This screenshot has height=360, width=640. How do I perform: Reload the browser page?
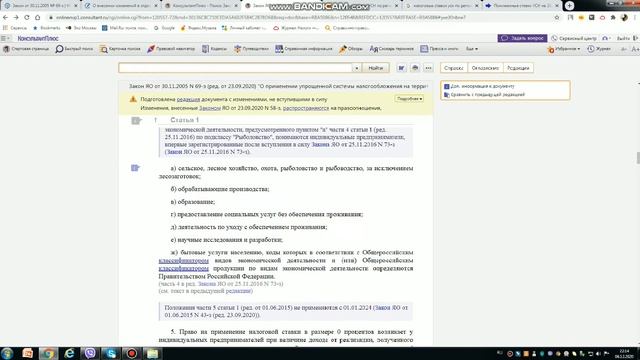[27, 18]
